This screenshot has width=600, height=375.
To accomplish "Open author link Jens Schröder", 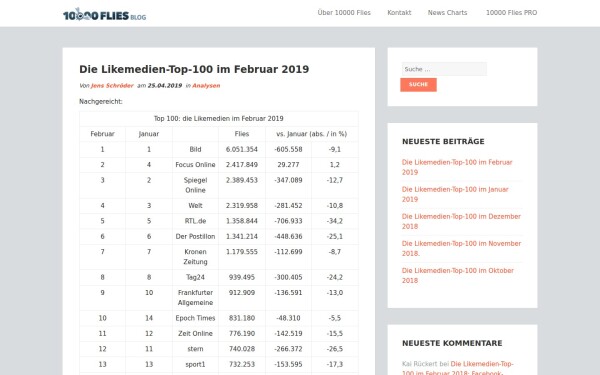I will [x=112, y=86].
